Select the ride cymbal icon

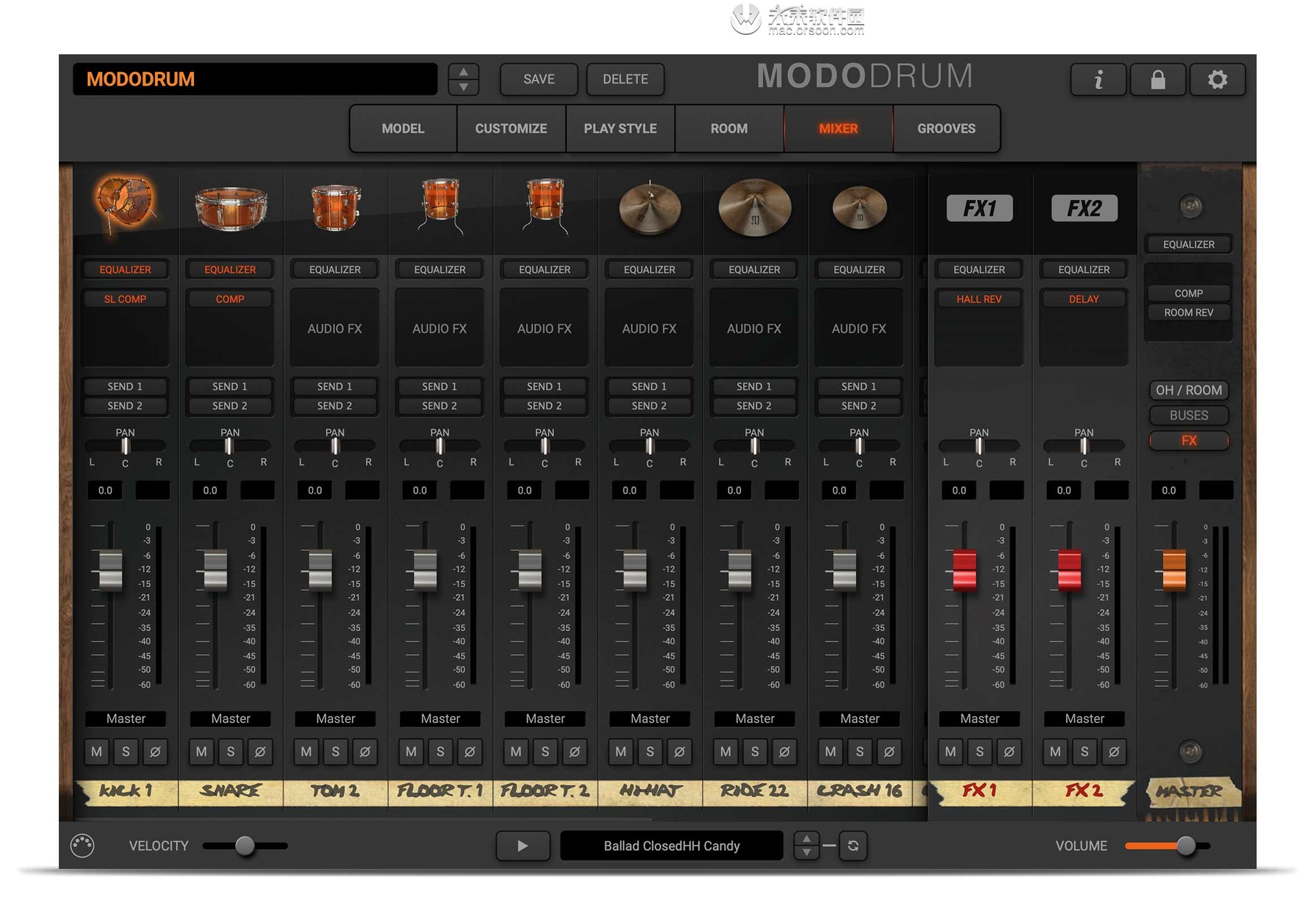(754, 207)
